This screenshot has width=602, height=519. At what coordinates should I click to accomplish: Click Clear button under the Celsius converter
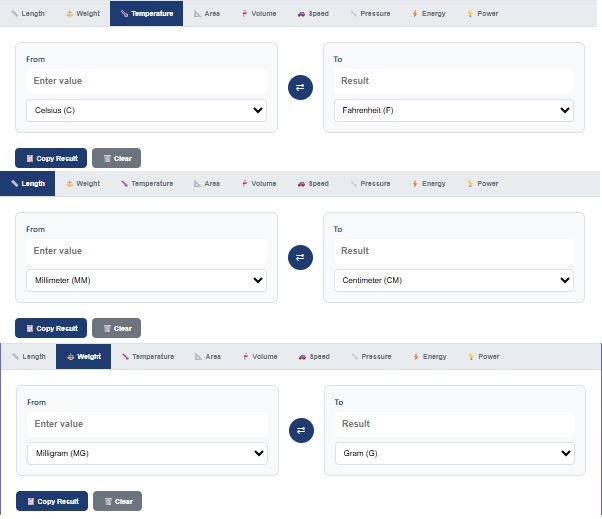coord(116,158)
